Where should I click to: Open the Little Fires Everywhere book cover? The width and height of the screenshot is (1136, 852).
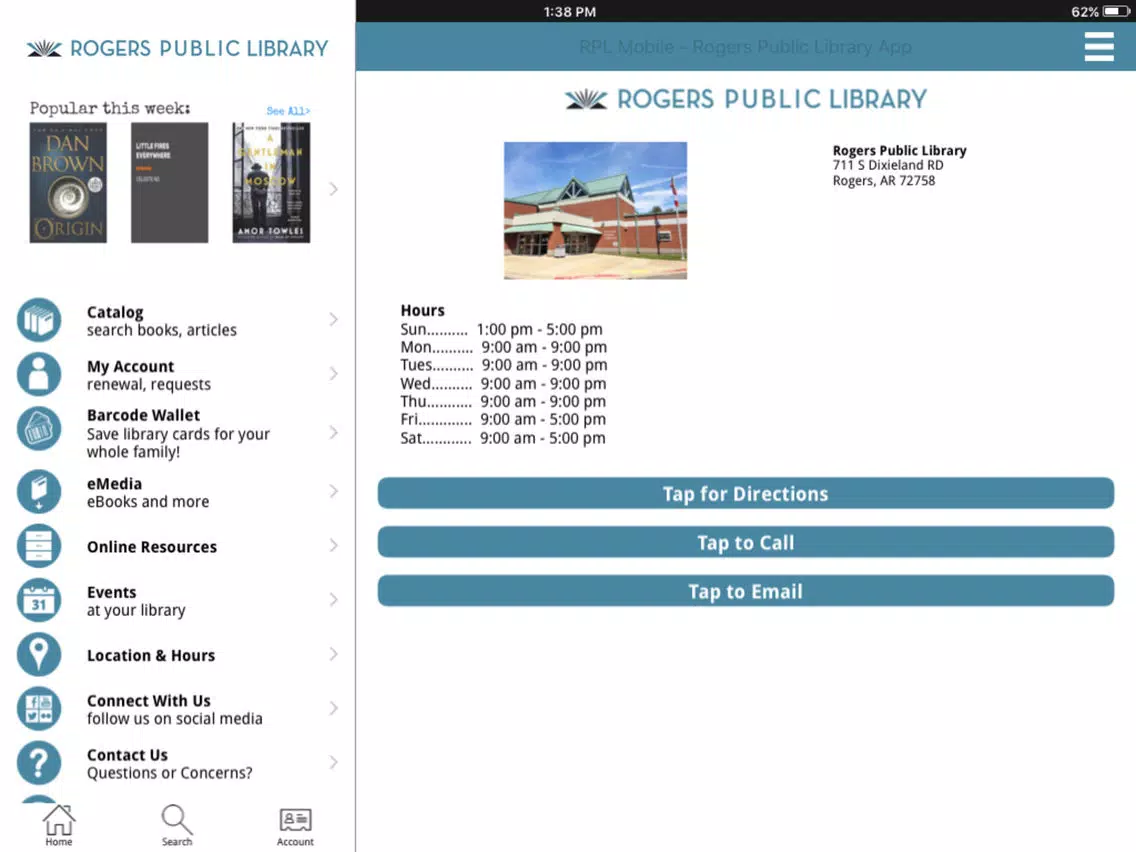tap(170, 183)
